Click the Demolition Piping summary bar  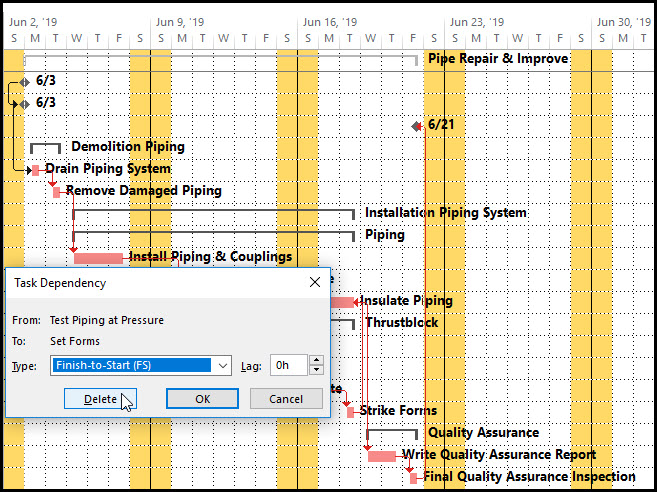click(x=46, y=146)
